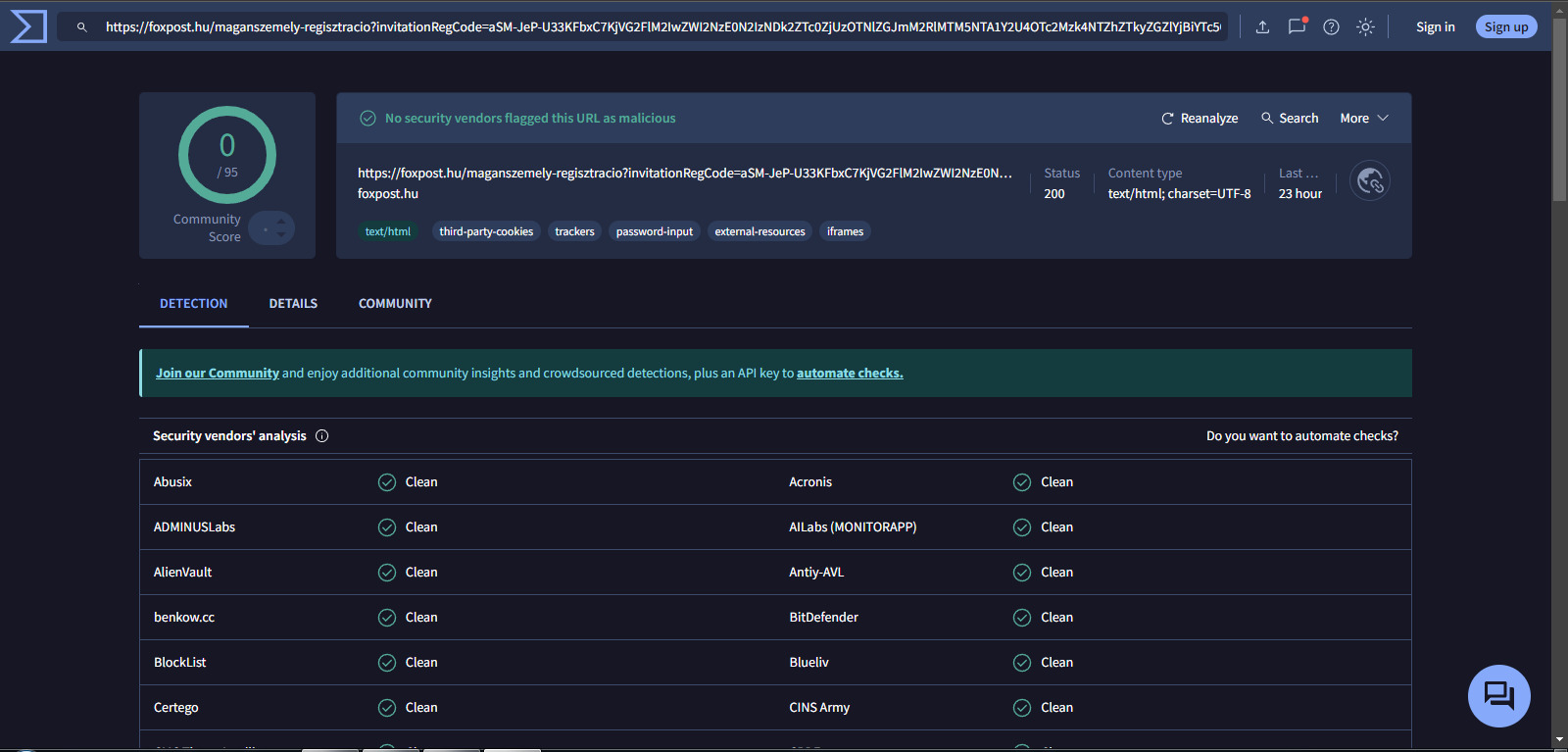Open the chat bubble button
Screen dimensions: 1568x752
(x=1498, y=696)
